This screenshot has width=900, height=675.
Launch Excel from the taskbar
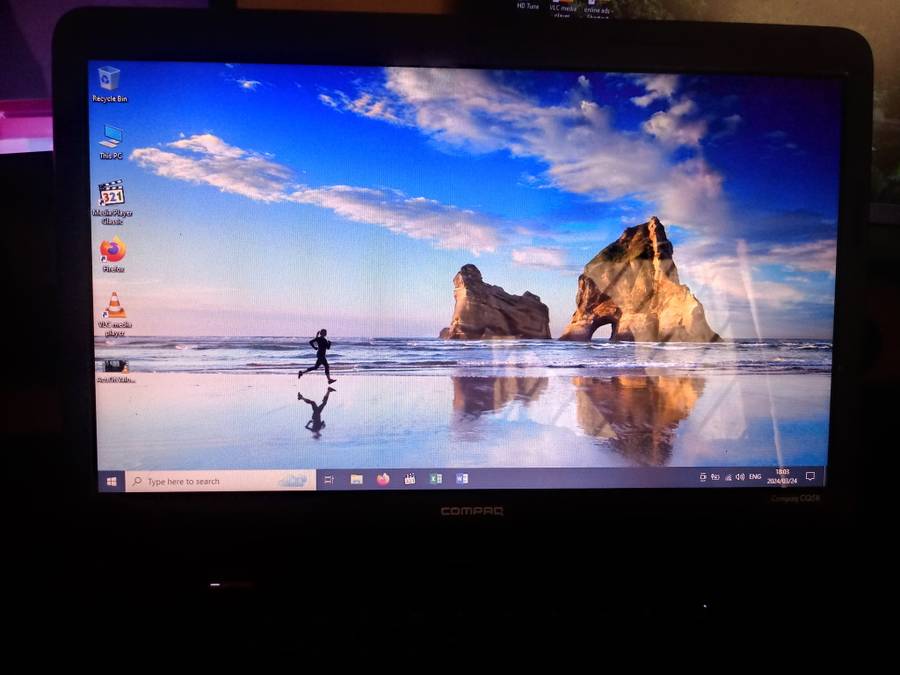436,479
